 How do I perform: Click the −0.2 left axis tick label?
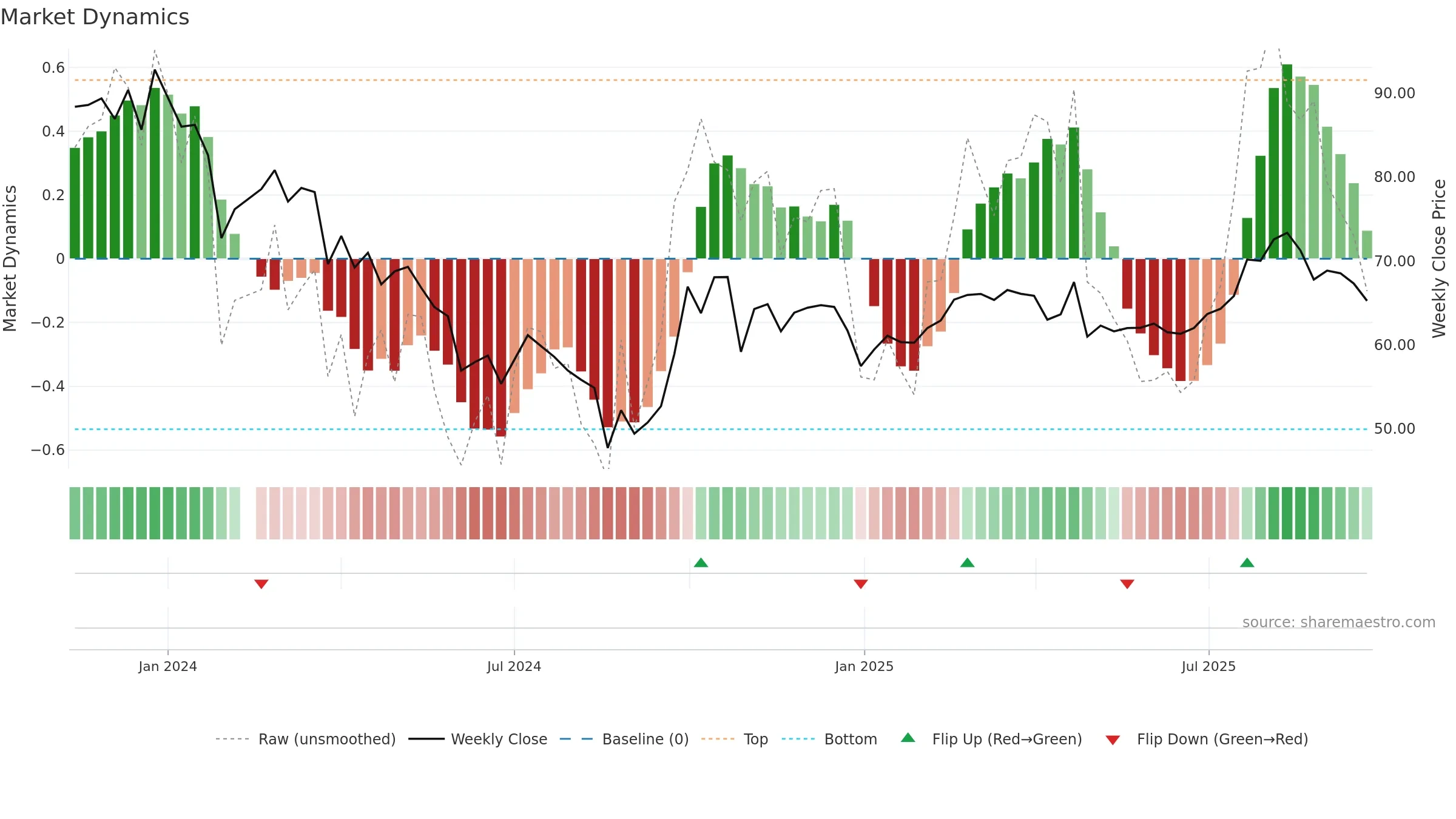[47, 322]
